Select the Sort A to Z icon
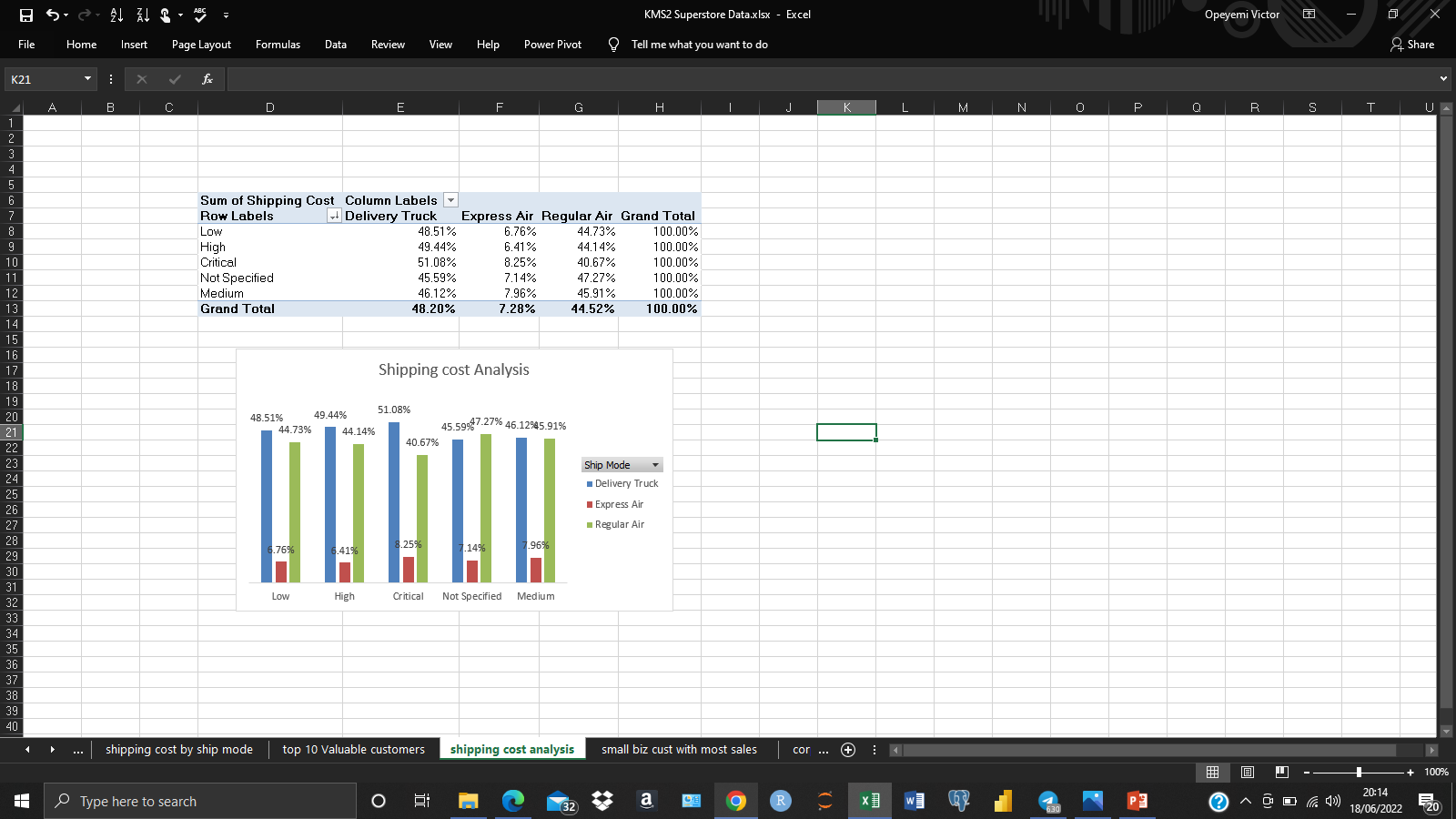Viewport: 1456px width, 819px height. (115, 15)
